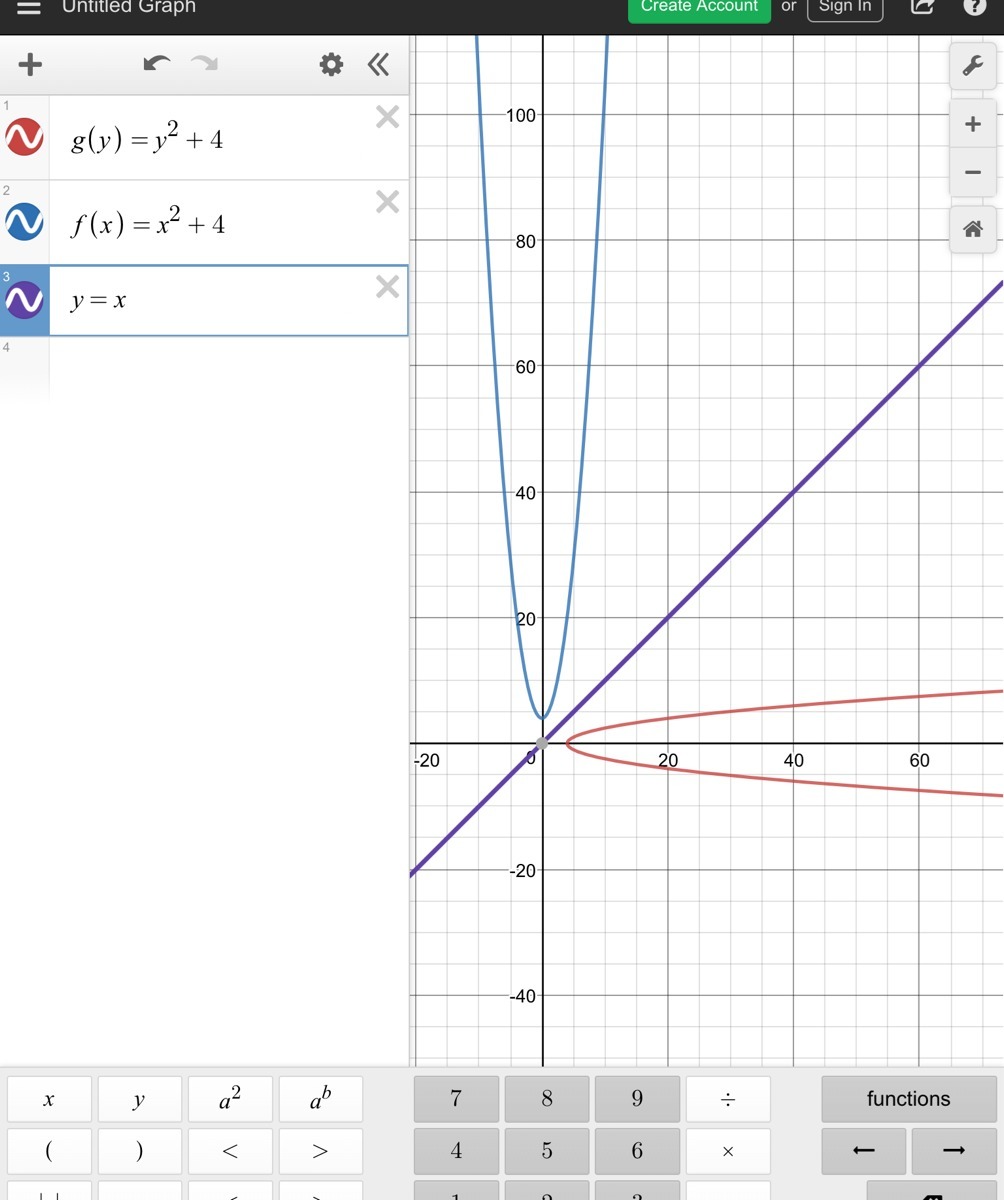Click Create Account button
Viewport: 1004px width, 1200px height.
tap(699, 8)
